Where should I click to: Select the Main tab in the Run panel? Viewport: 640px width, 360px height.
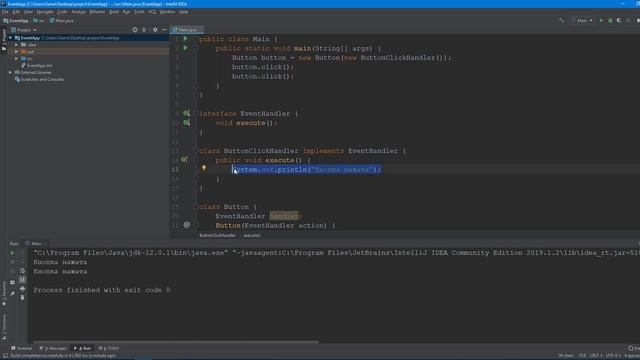(x=36, y=244)
